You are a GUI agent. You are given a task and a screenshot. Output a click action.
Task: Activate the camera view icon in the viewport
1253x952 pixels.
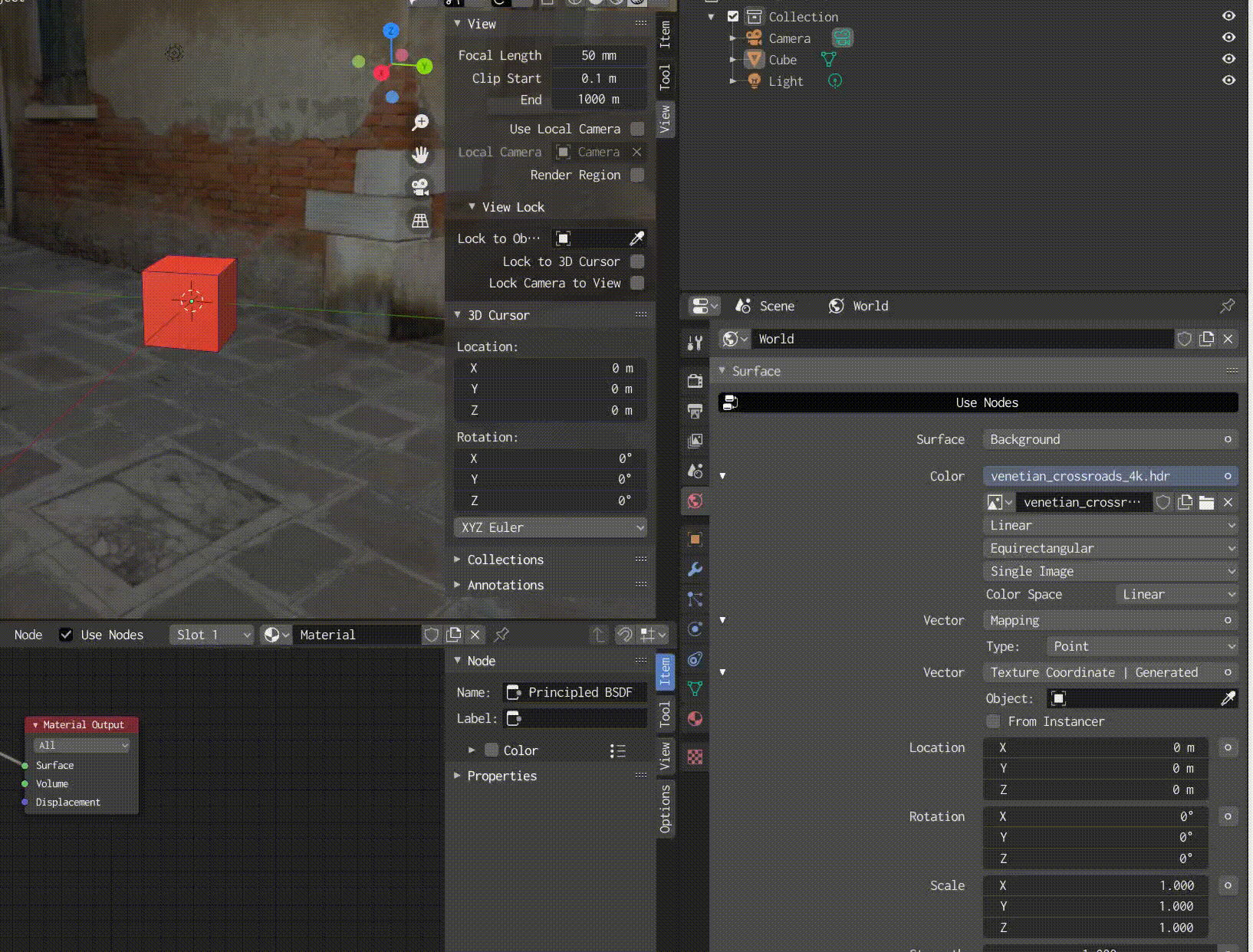420,187
